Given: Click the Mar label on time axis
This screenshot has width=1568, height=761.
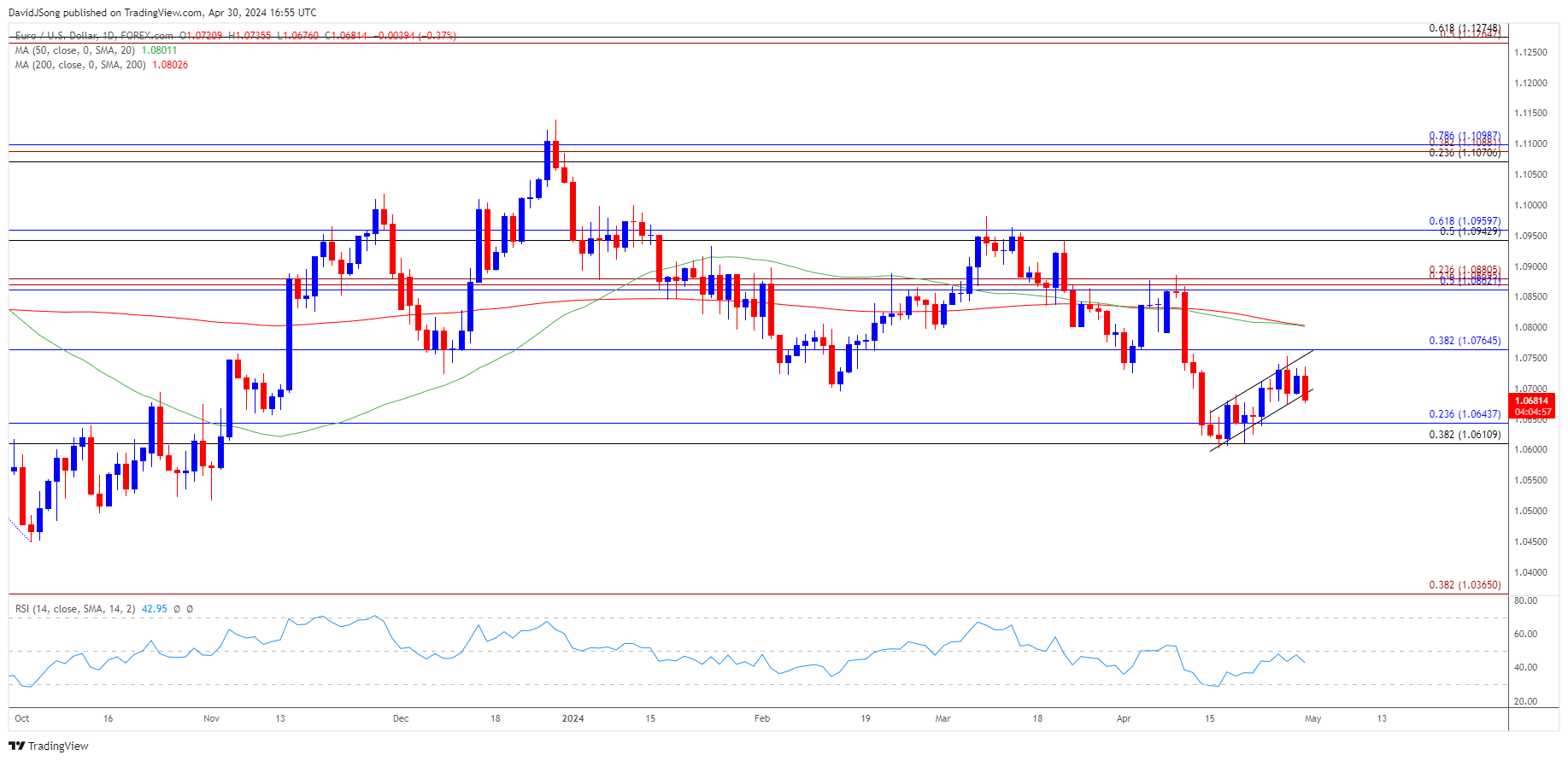Looking at the screenshot, I should (943, 718).
